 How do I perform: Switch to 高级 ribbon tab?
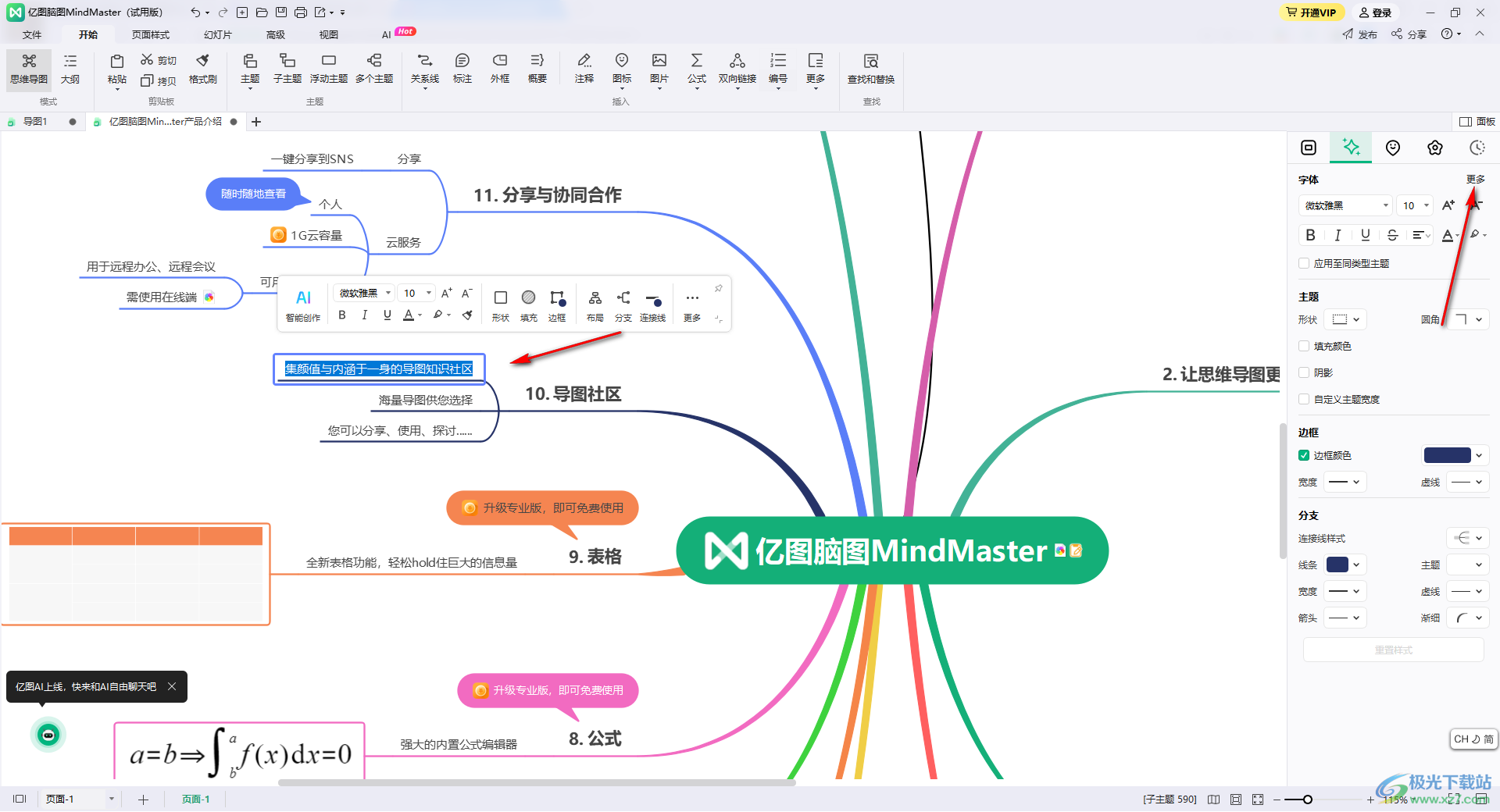[276, 34]
